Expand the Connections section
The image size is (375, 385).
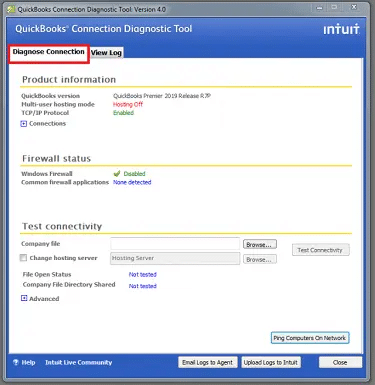(24, 124)
